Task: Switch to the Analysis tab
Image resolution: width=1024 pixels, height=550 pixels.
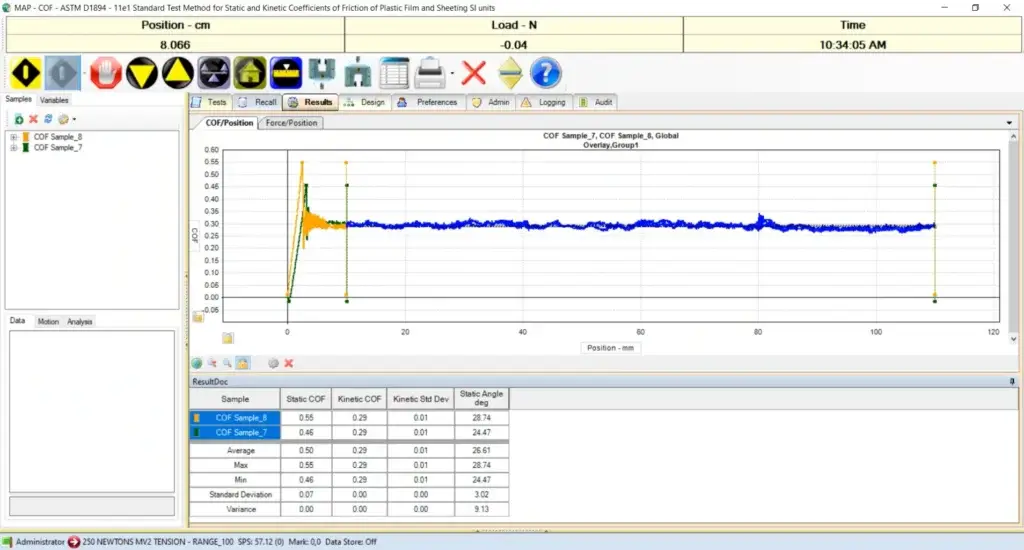Action: coord(80,321)
